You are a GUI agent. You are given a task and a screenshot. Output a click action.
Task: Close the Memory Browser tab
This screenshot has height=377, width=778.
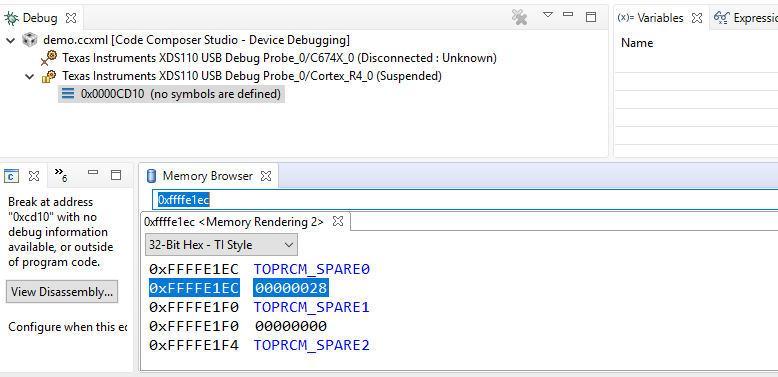266,176
